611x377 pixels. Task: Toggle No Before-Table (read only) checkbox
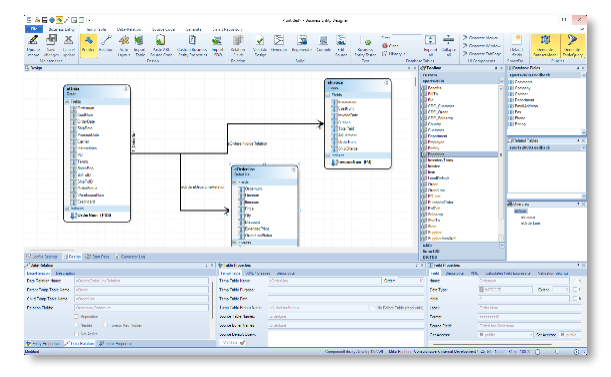(x=373, y=308)
